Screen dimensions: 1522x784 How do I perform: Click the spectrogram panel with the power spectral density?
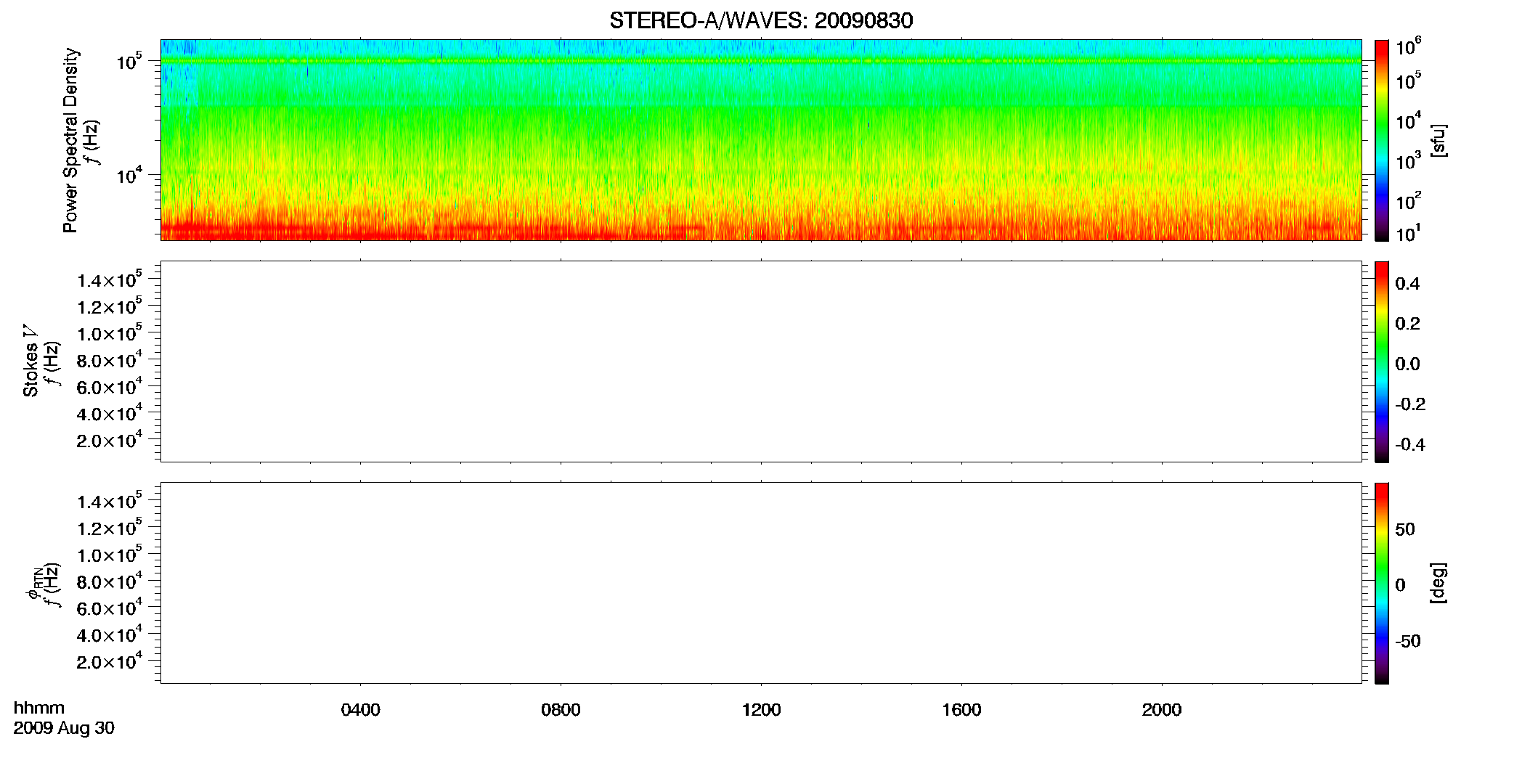click(761, 140)
